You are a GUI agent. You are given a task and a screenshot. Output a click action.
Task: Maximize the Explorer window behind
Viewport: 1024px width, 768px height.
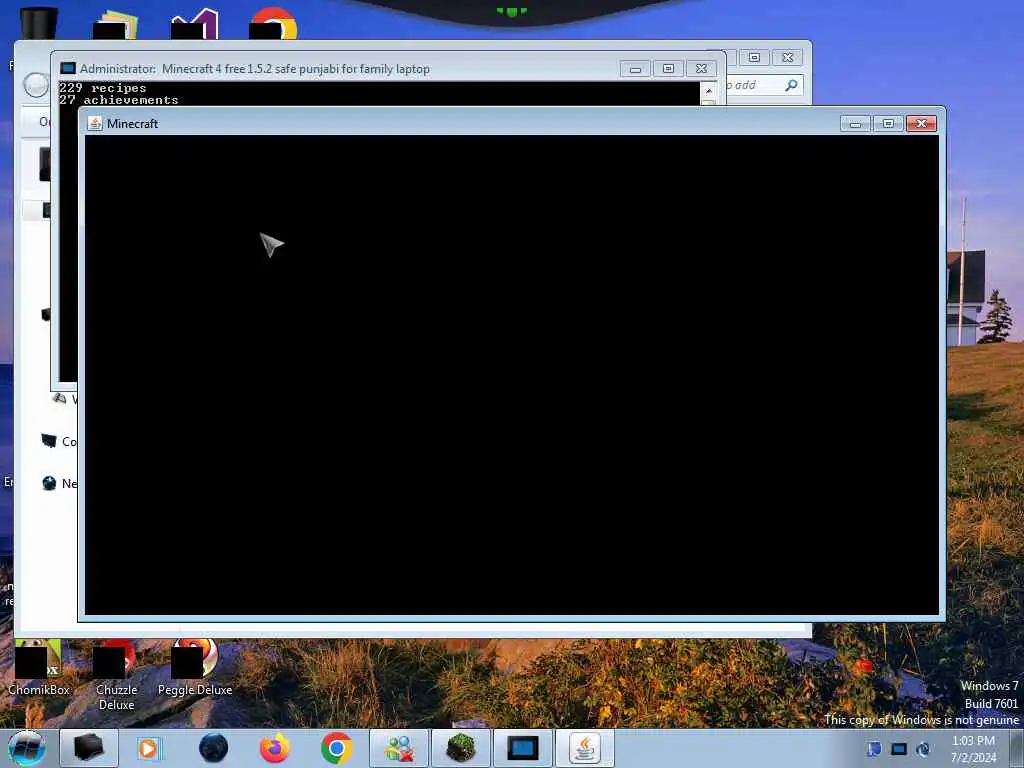point(754,57)
